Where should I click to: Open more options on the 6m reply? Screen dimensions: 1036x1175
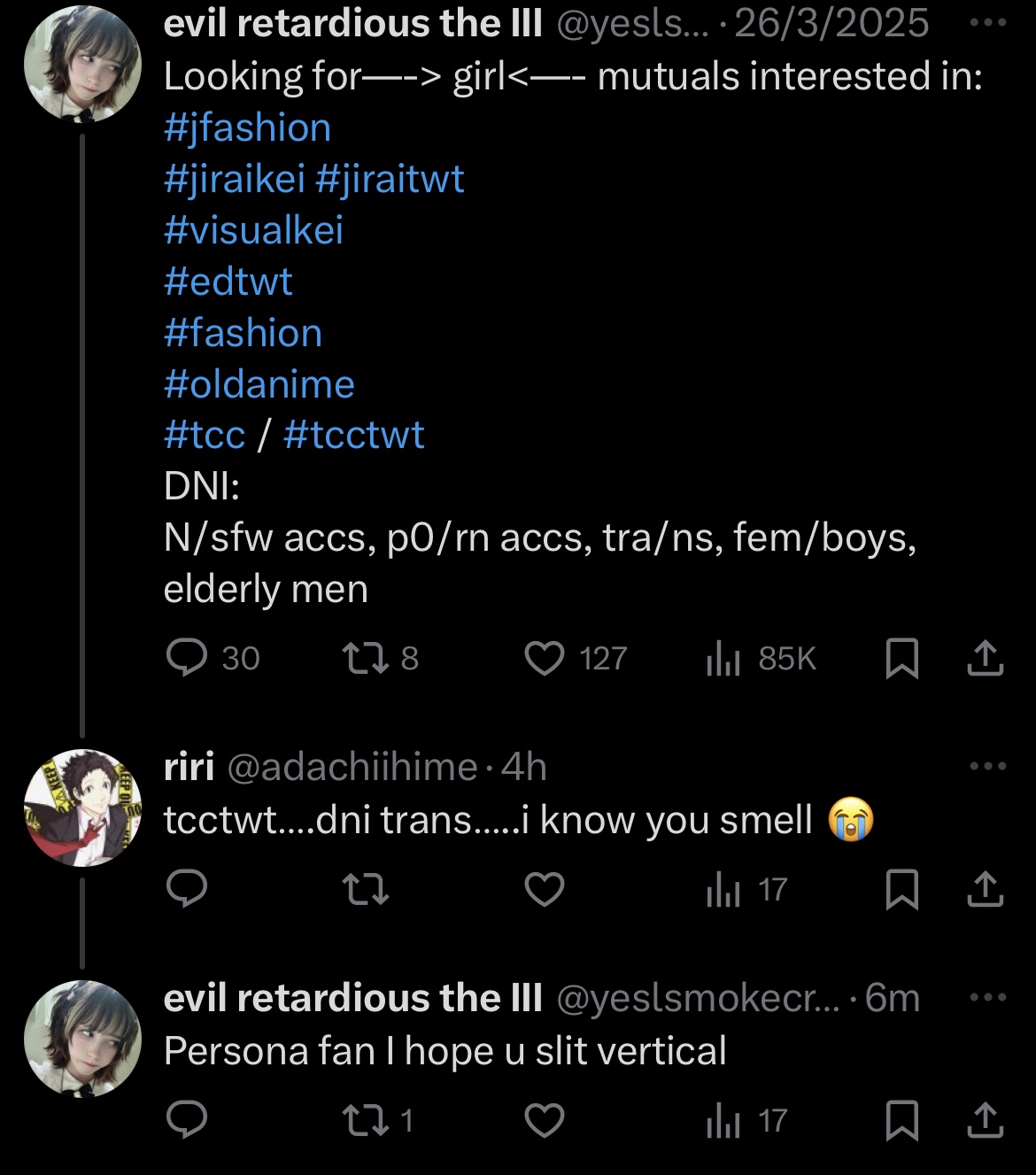[x=987, y=997]
